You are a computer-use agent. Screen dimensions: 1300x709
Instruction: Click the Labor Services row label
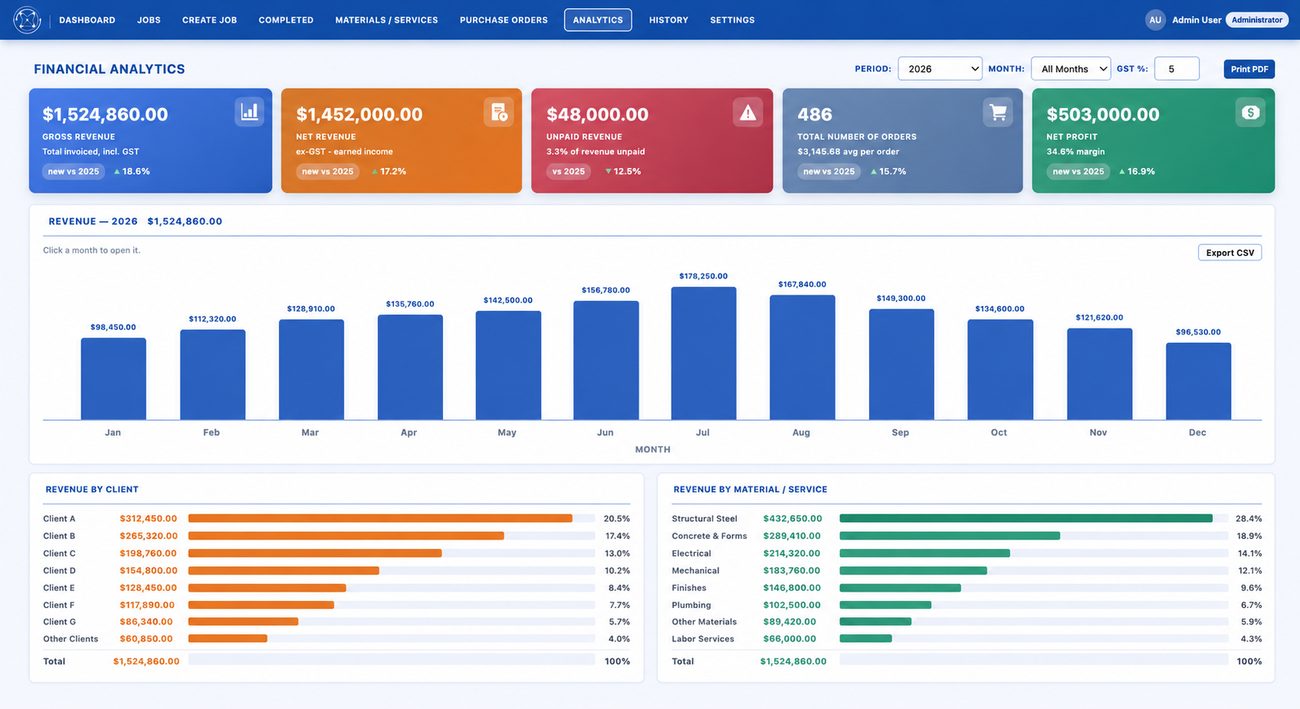point(703,639)
